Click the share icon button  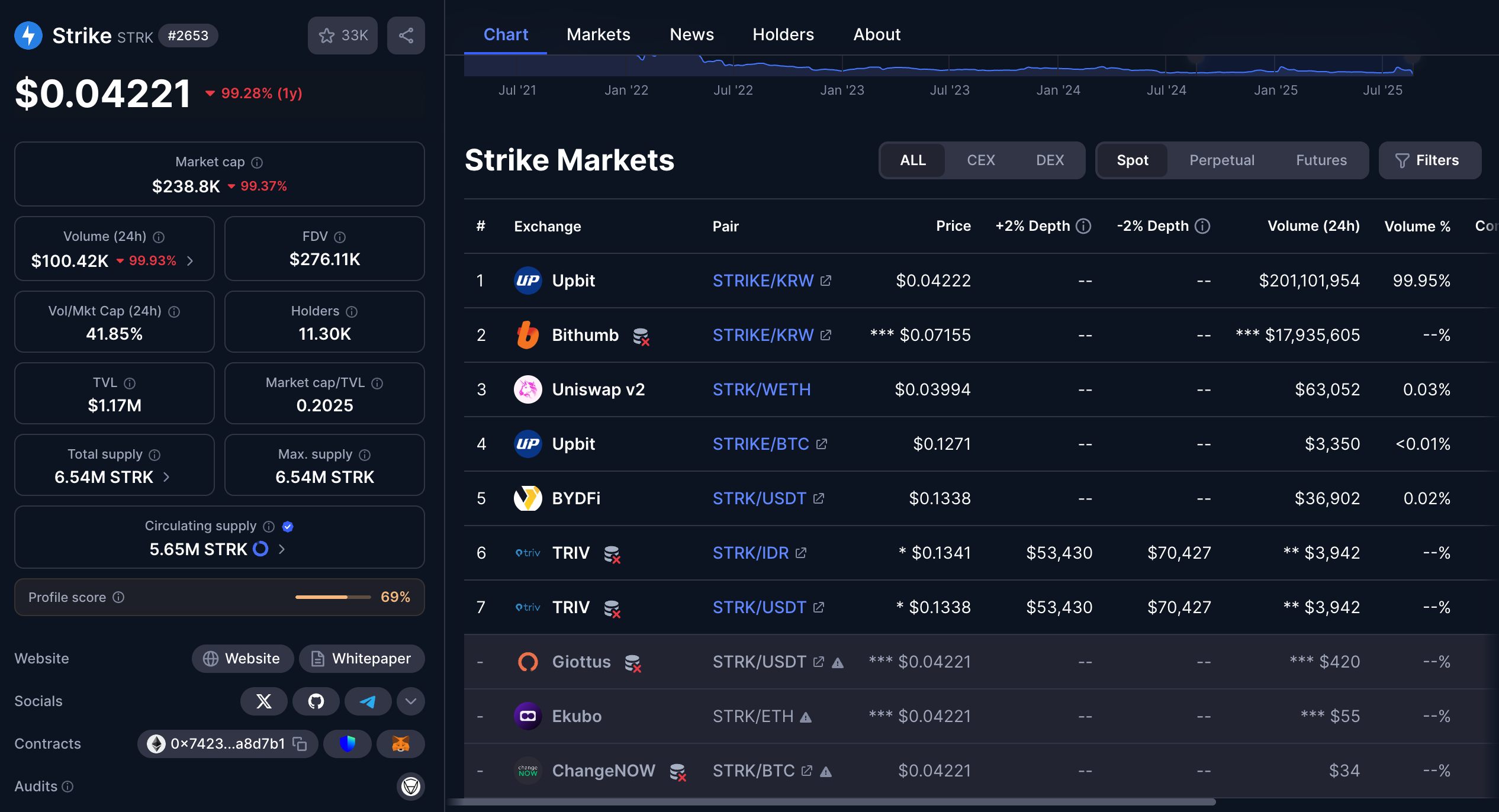tap(406, 36)
